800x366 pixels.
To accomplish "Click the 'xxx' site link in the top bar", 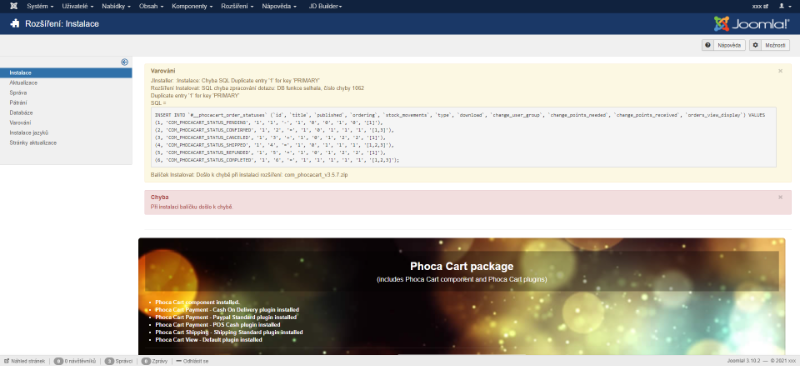I will [760, 6].
